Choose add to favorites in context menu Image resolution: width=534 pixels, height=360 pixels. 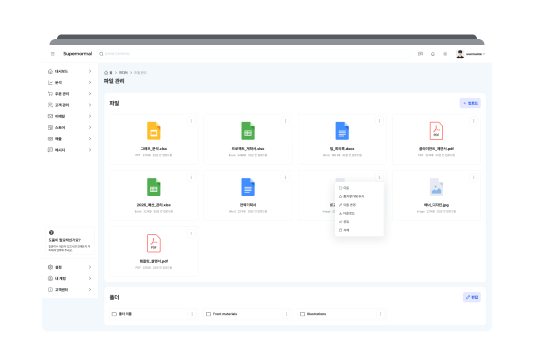tap(359, 196)
